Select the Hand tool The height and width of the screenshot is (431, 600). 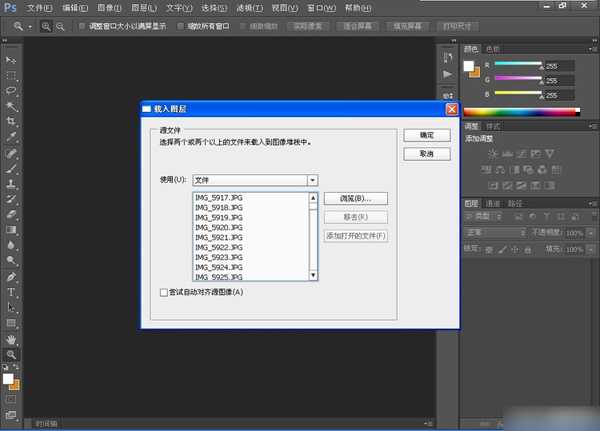[x=12, y=339]
